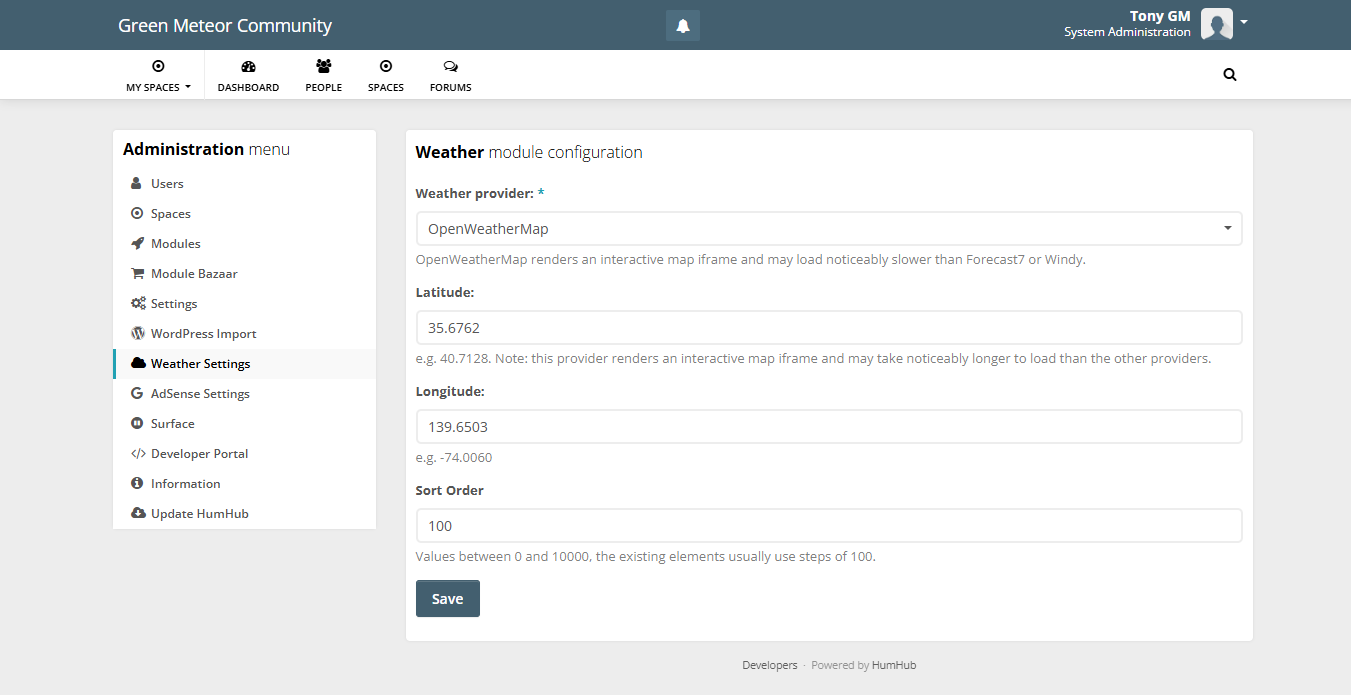1351x695 pixels.
Task: Click the Surface circular icon
Action: pos(137,424)
